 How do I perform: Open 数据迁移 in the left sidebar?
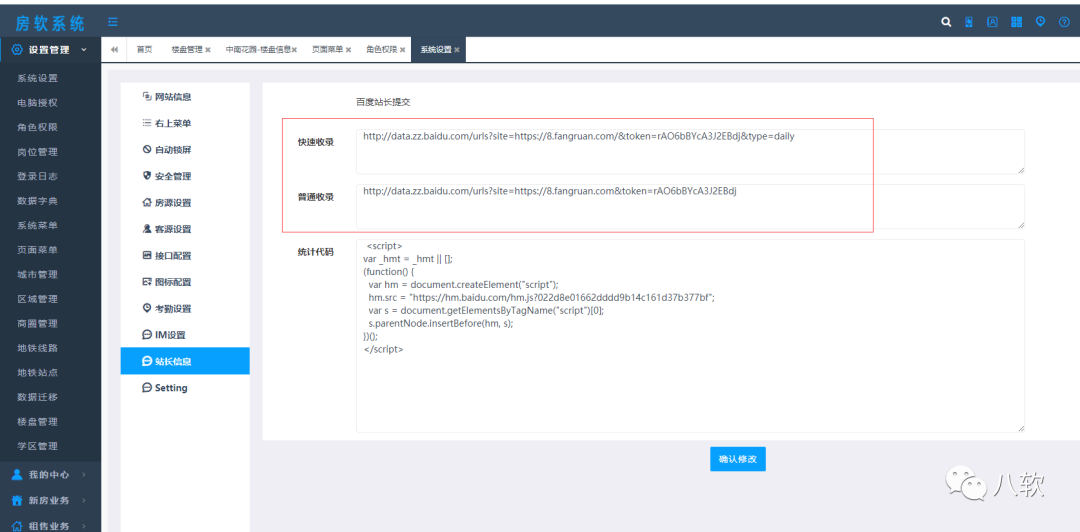[37, 397]
